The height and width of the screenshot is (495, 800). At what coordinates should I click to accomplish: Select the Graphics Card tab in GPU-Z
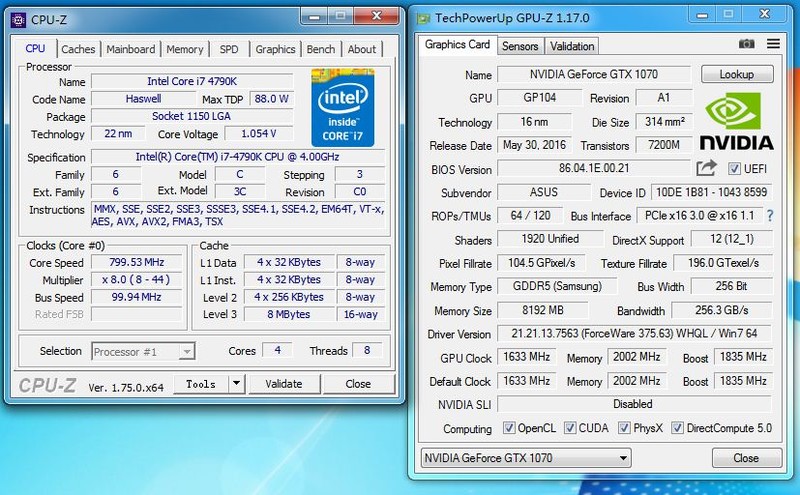click(457, 44)
